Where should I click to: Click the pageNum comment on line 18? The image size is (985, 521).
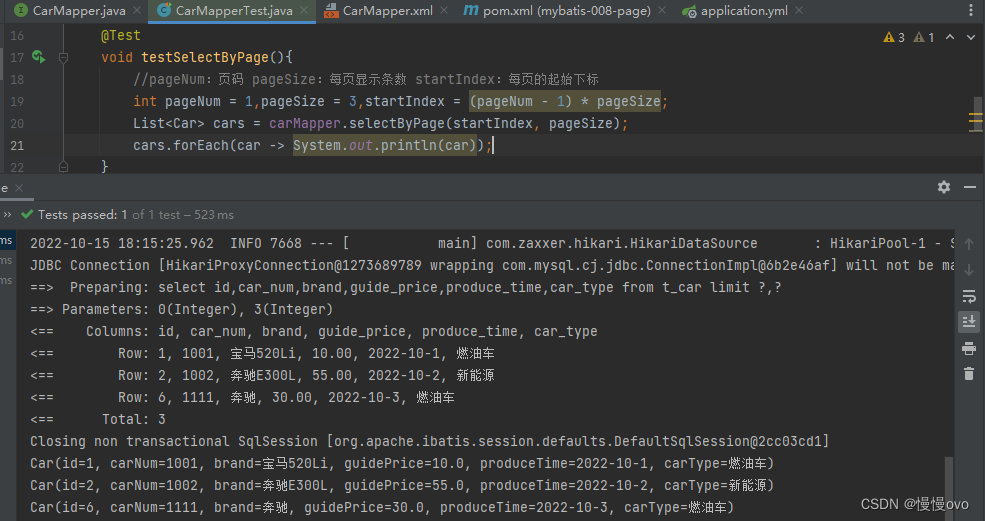pos(366,79)
